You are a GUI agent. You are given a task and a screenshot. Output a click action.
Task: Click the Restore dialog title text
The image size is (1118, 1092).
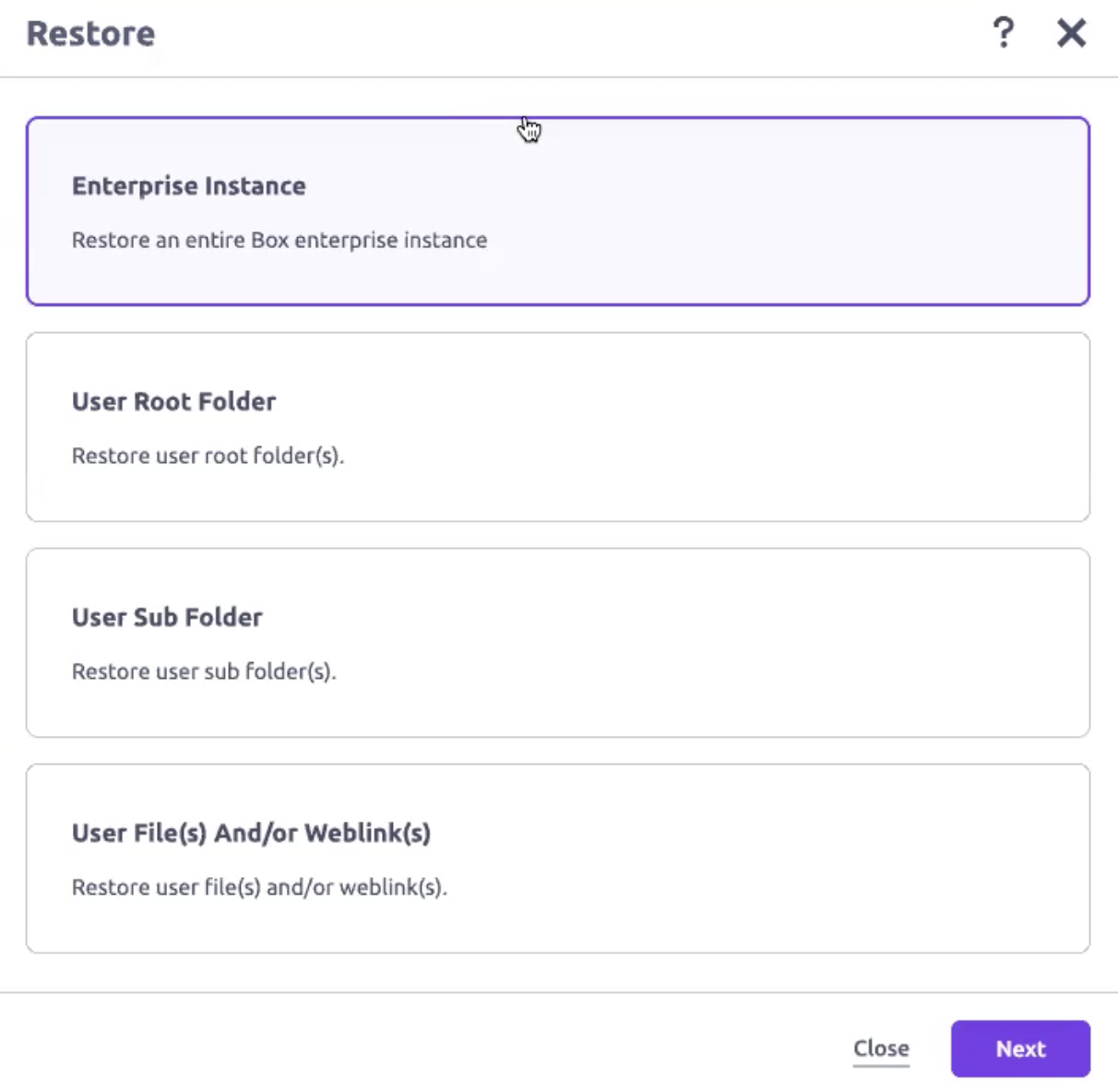coord(89,34)
